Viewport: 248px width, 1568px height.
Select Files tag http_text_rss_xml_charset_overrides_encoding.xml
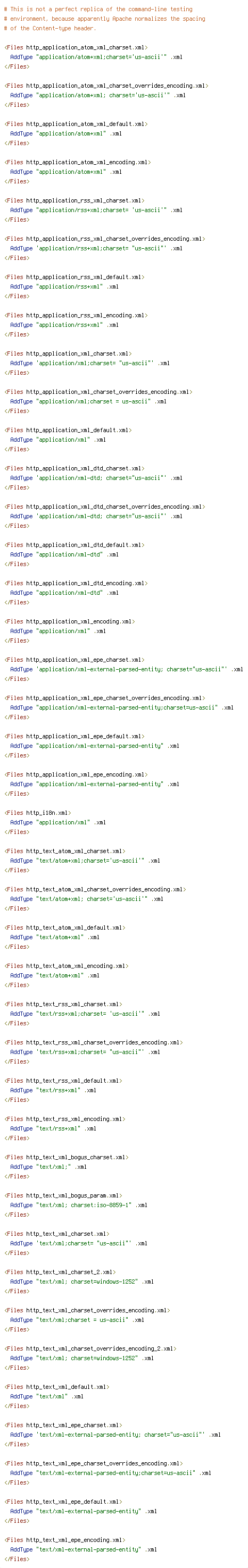click(93, 1043)
